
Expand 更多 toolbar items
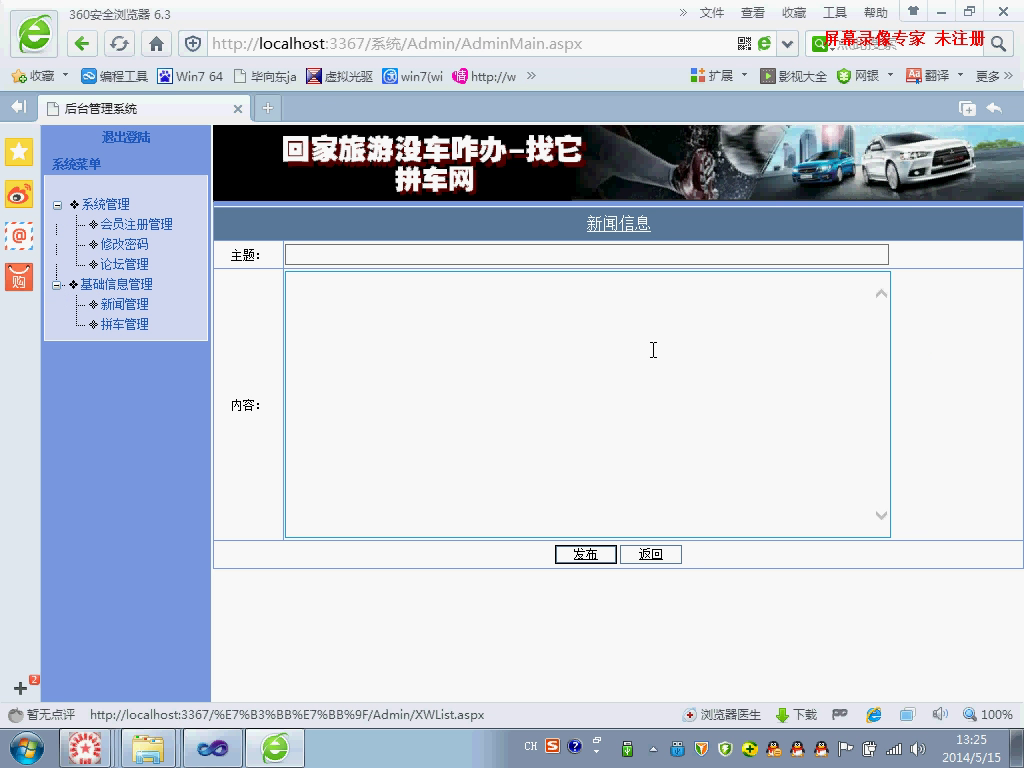994,76
